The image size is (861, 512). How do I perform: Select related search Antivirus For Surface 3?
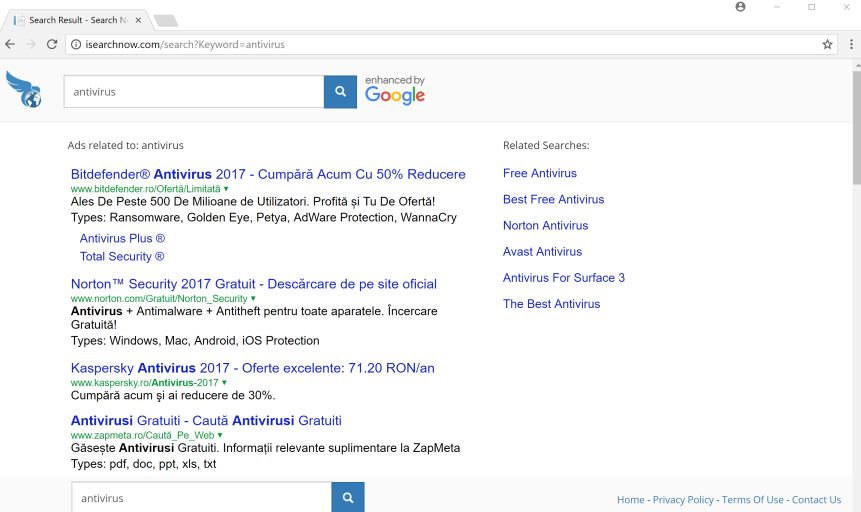564,277
